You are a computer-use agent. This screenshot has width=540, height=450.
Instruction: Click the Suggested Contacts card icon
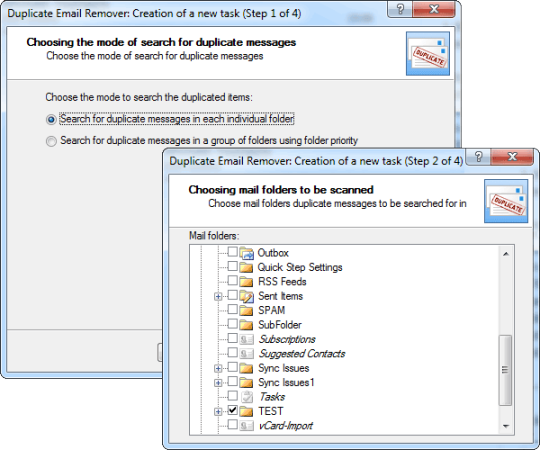247,354
